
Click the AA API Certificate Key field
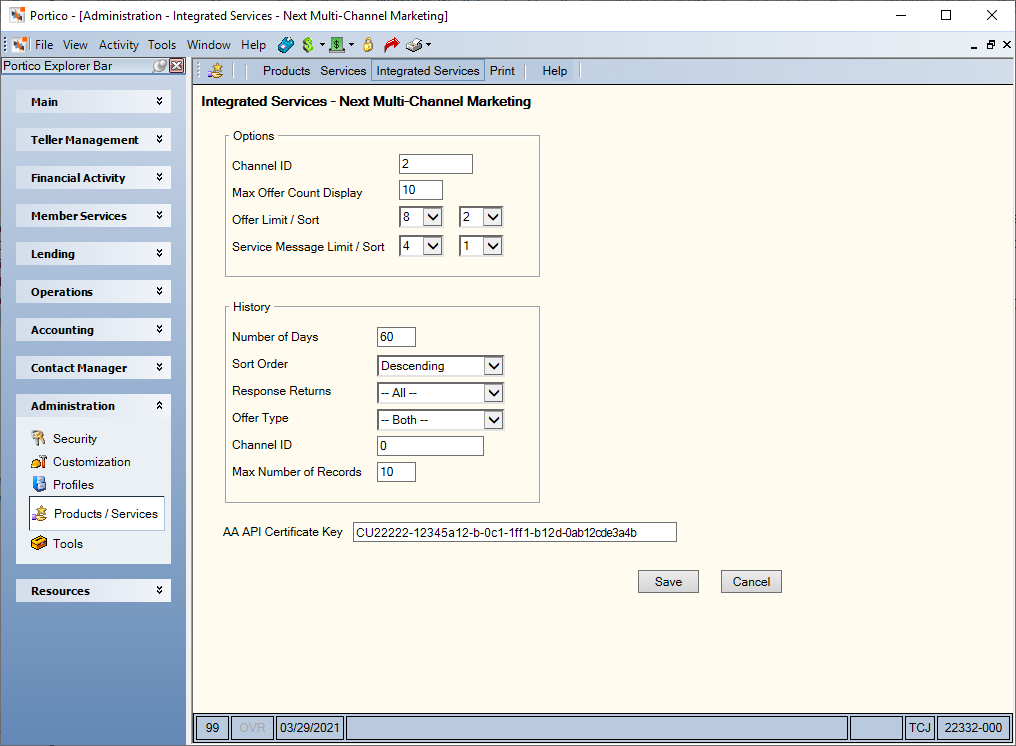(515, 532)
